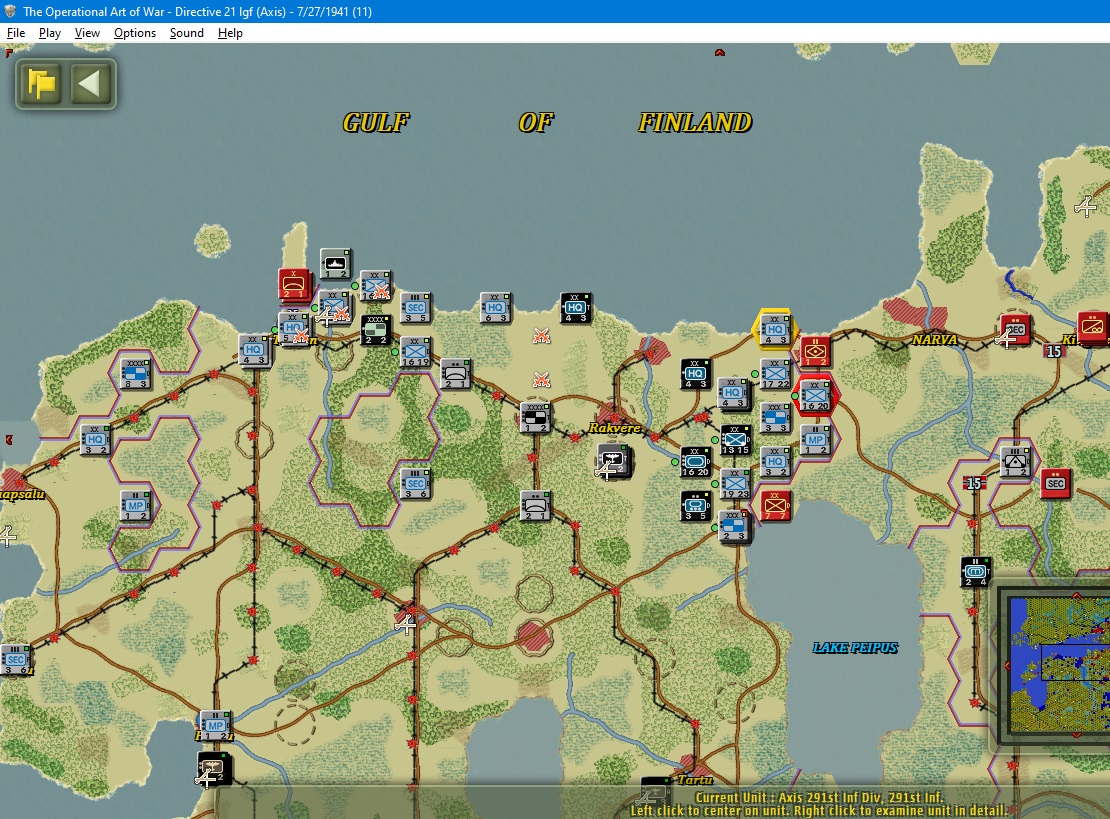Select the artillery unit 2-1 south of Rakvere road
The height and width of the screenshot is (819, 1110).
[x=536, y=505]
